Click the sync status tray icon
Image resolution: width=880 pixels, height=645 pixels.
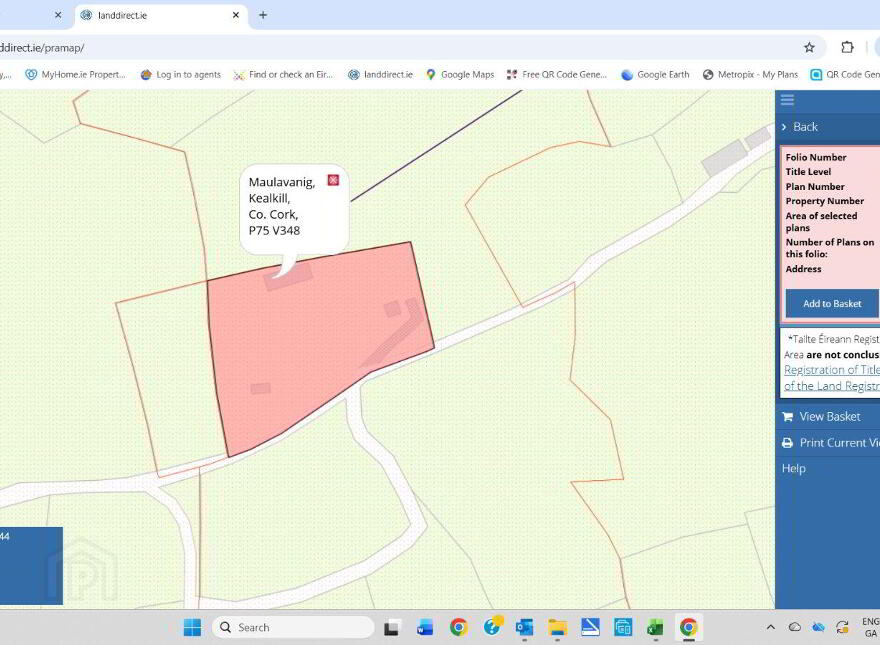pyautogui.click(x=842, y=627)
